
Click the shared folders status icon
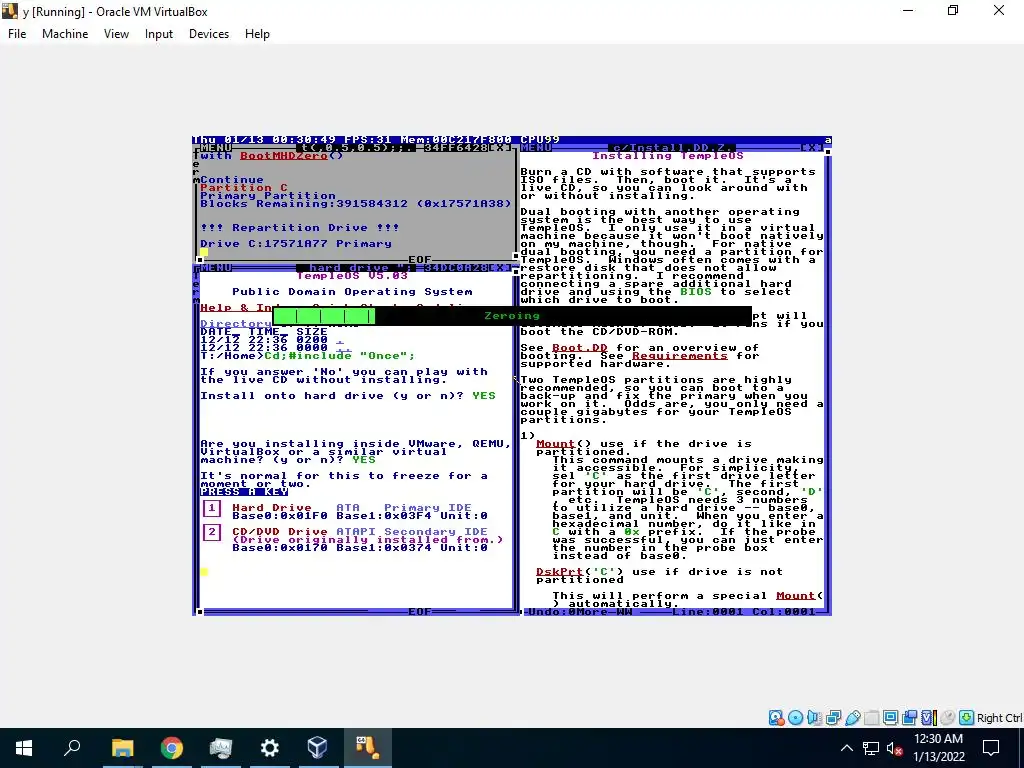click(x=871, y=718)
